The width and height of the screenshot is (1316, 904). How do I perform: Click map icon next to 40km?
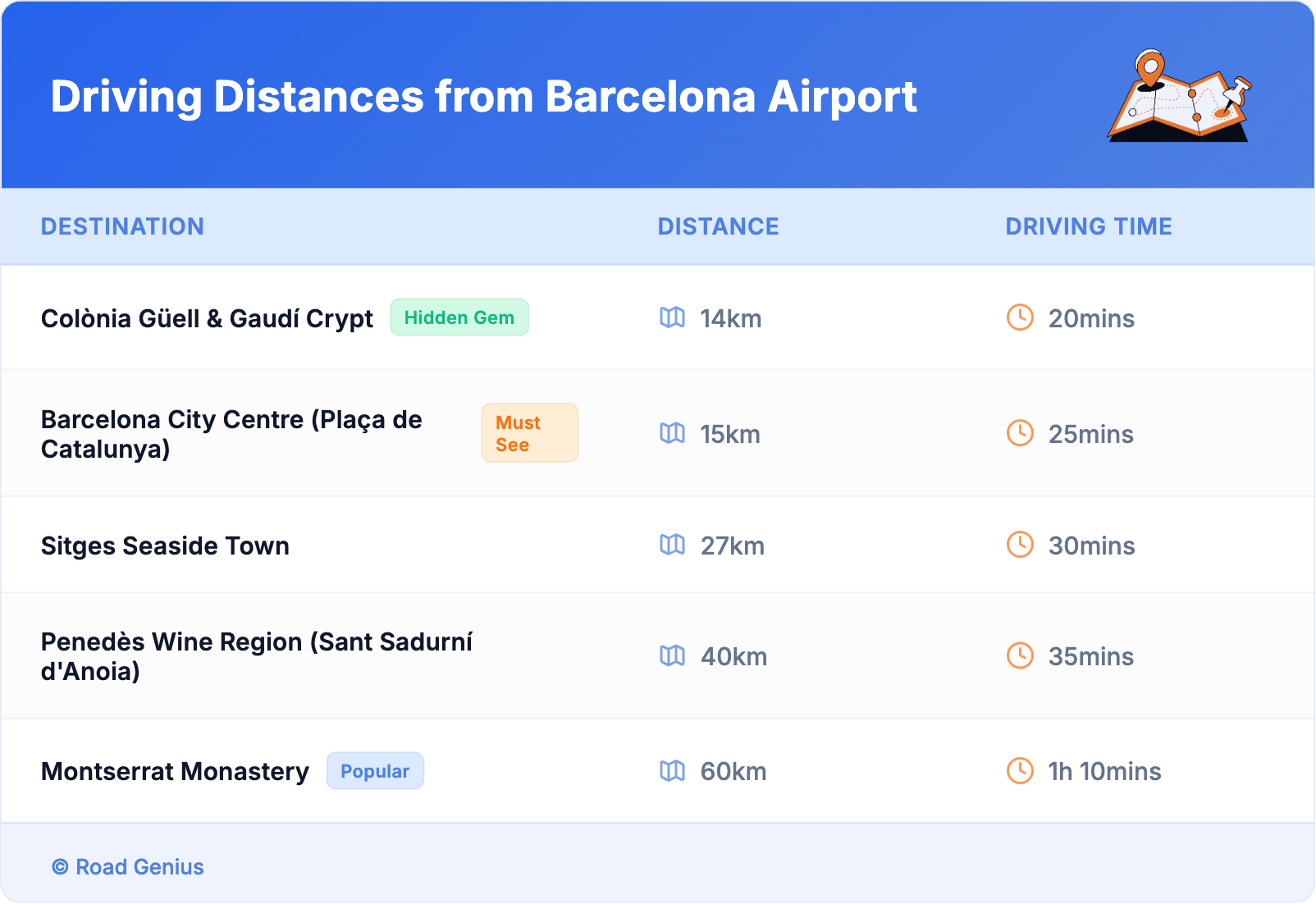tap(672, 655)
